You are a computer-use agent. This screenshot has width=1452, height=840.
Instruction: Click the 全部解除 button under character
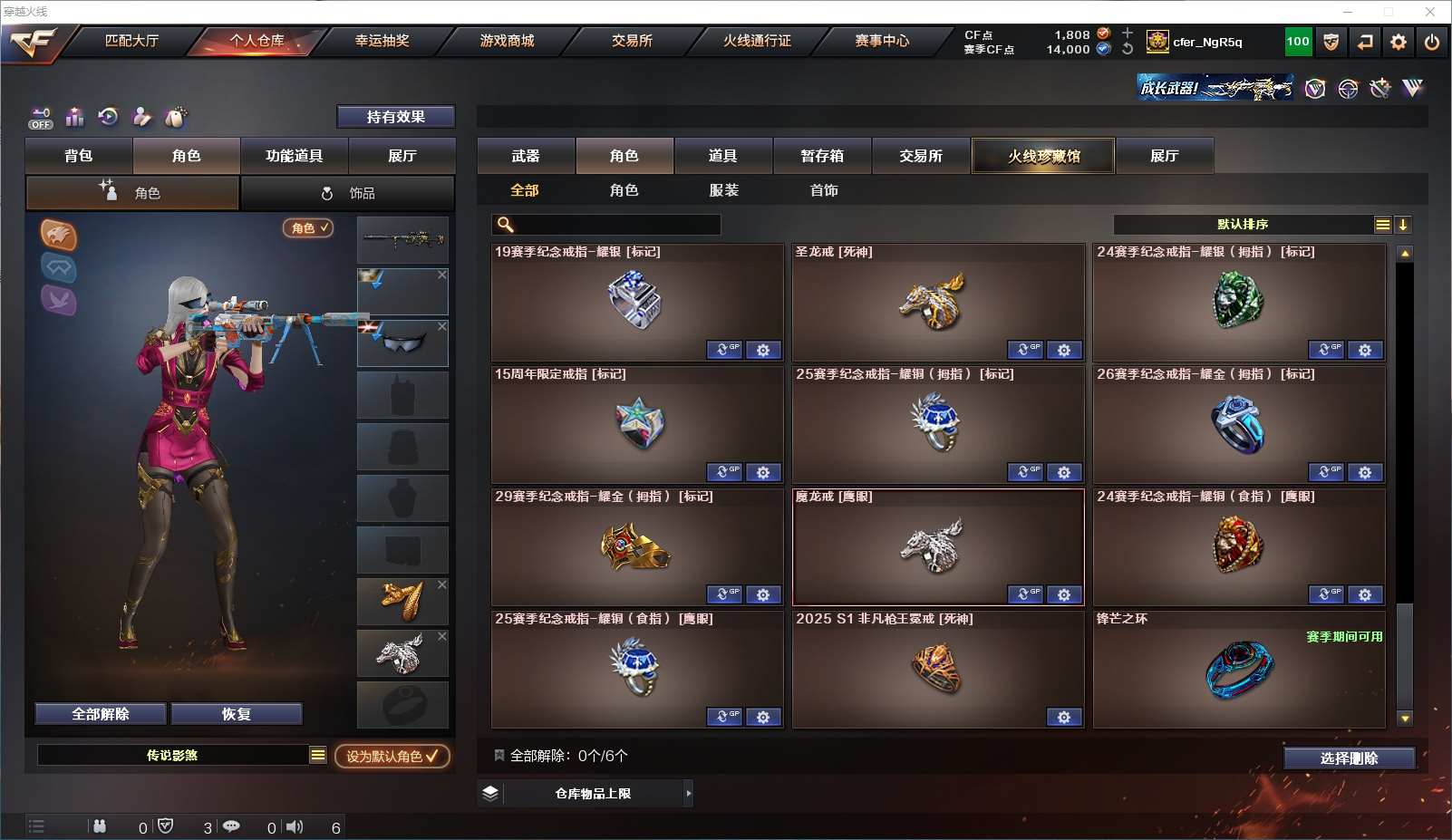point(101,714)
